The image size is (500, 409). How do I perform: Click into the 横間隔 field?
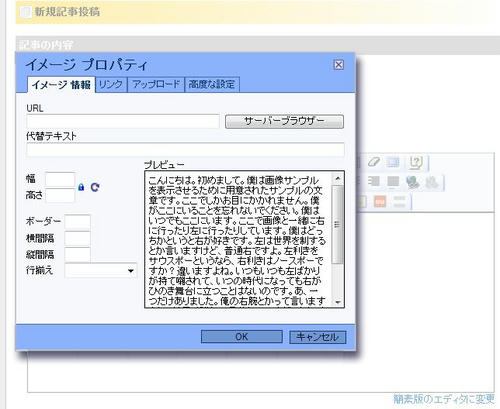coord(77,239)
